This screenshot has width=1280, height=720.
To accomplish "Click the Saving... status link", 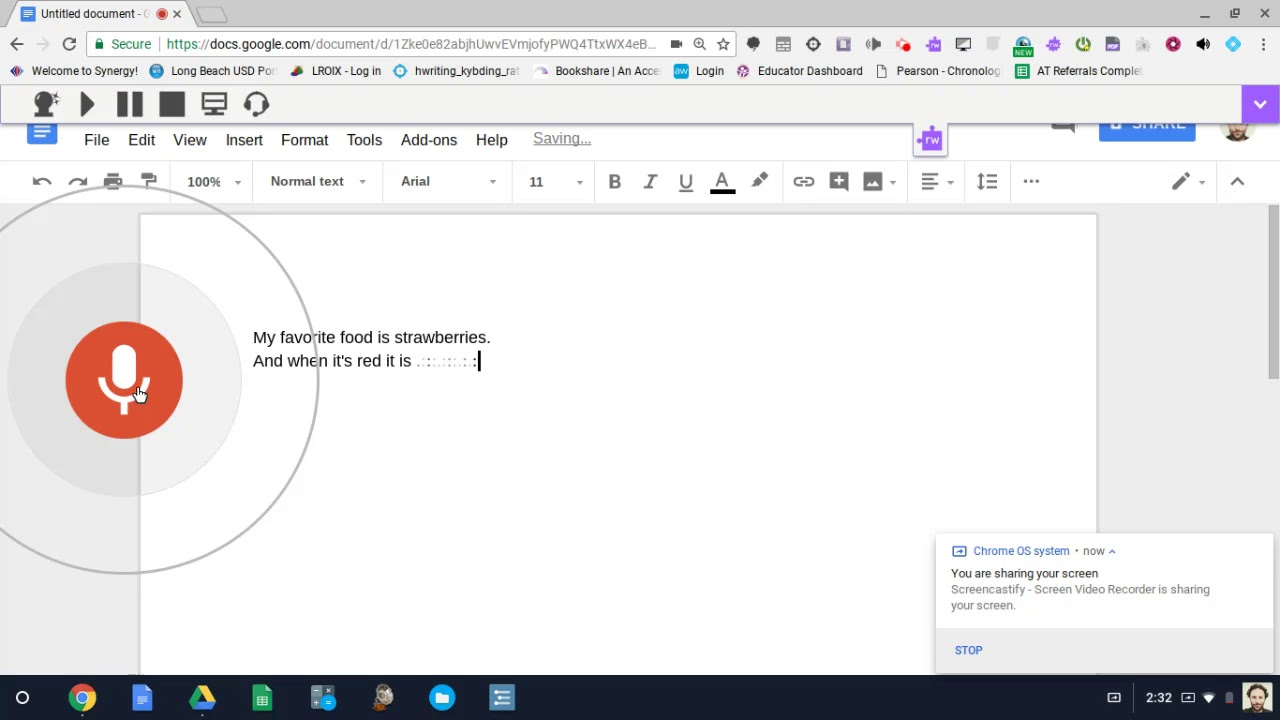I will [562, 139].
